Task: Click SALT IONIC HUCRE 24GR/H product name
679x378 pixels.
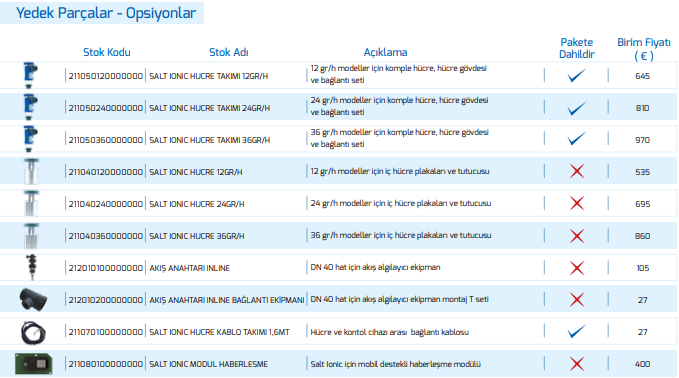Action: (197, 204)
